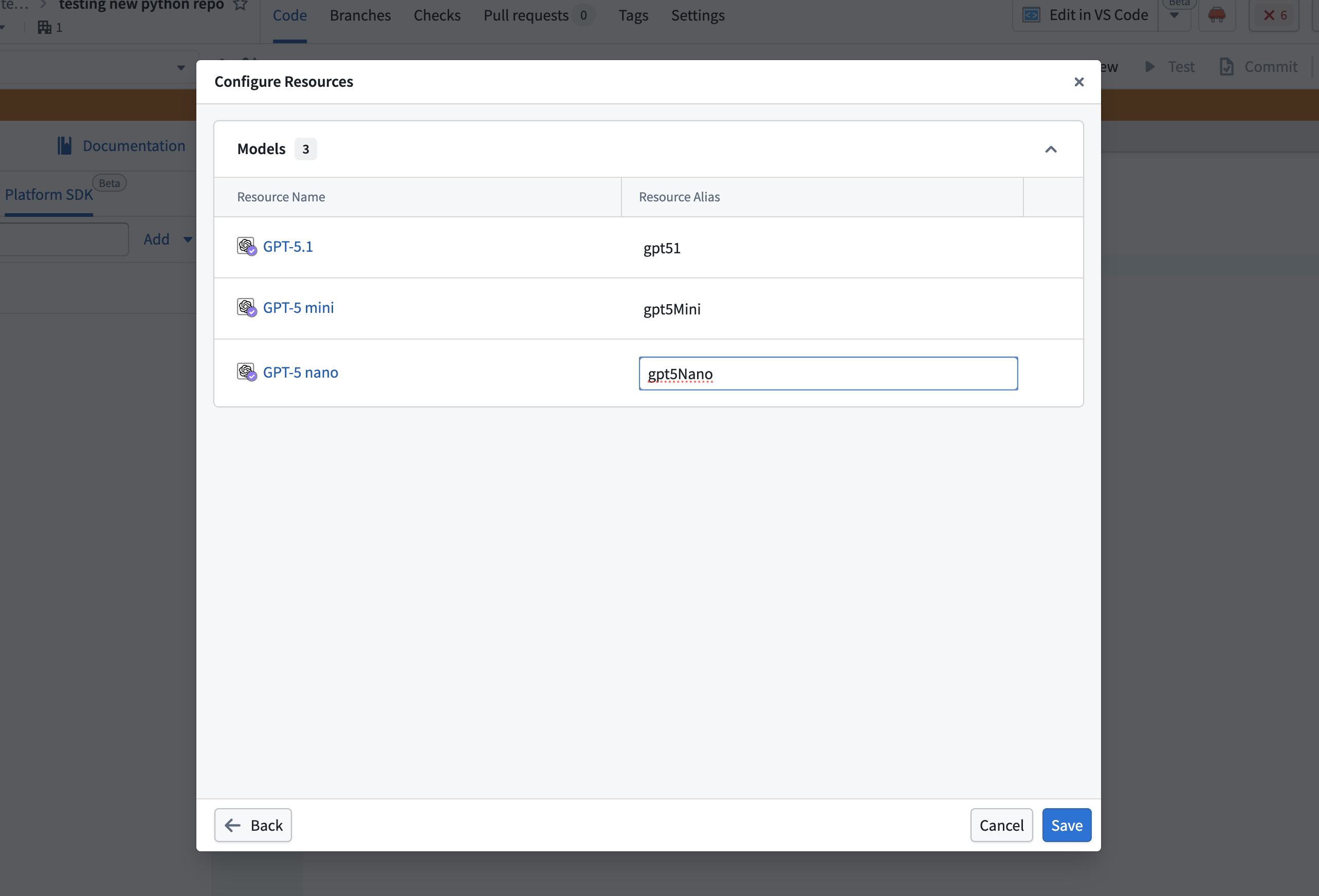
Task: Collapse the Models section
Action: [x=1051, y=149]
